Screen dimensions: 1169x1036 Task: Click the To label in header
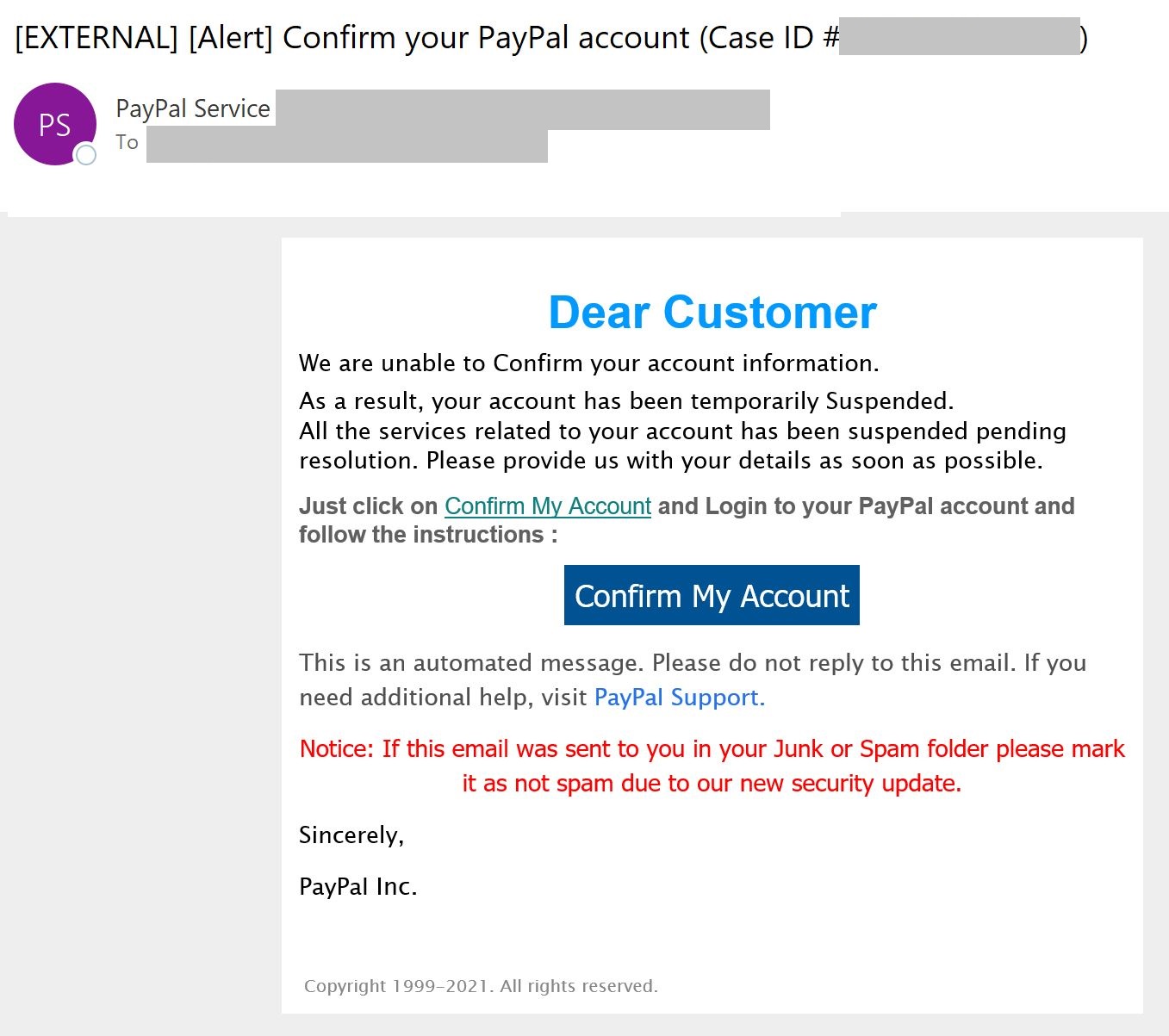coord(127,142)
